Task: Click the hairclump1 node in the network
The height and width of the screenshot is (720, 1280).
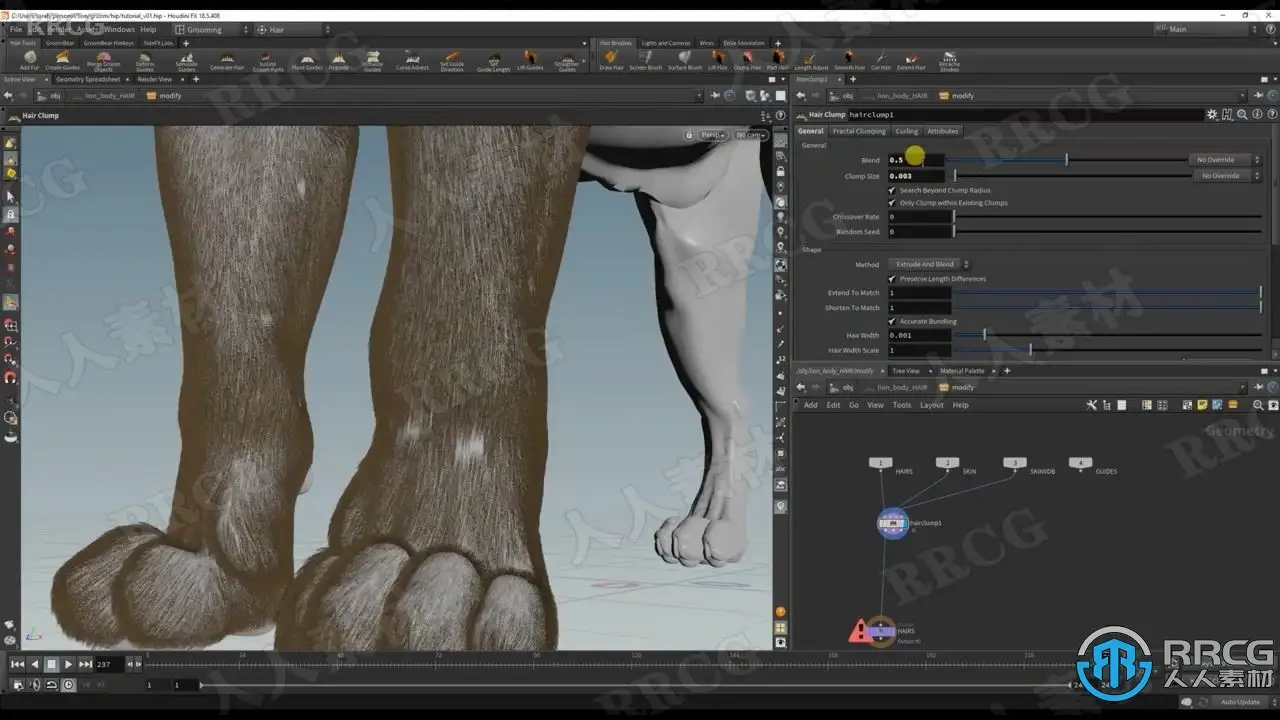Action: pos(893,523)
